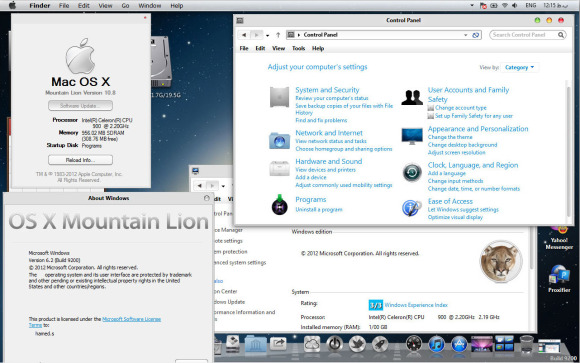Click the Ease of Access icon
This screenshot has height=363, width=580.
pos(412,208)
